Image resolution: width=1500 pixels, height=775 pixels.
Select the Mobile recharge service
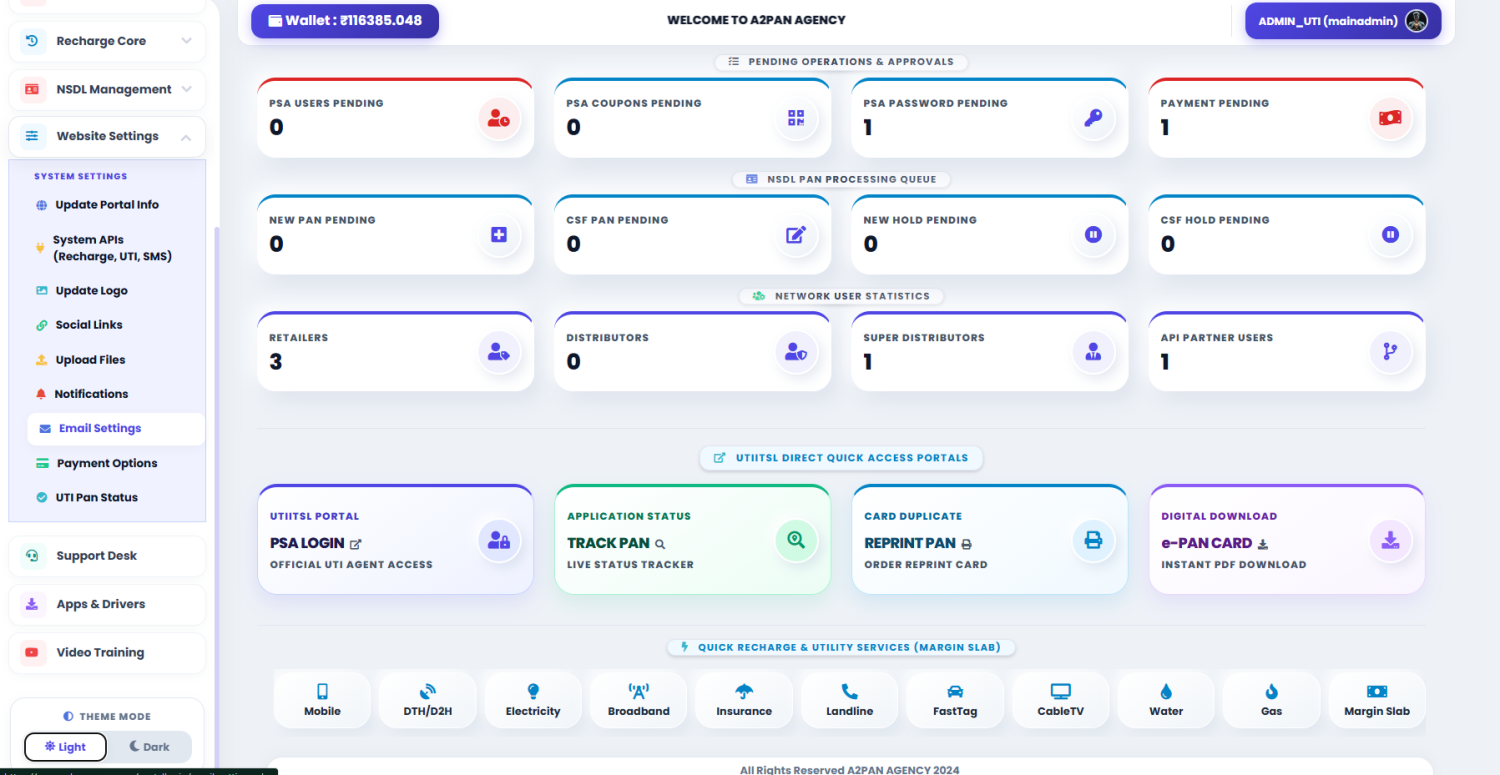[322, 700]
